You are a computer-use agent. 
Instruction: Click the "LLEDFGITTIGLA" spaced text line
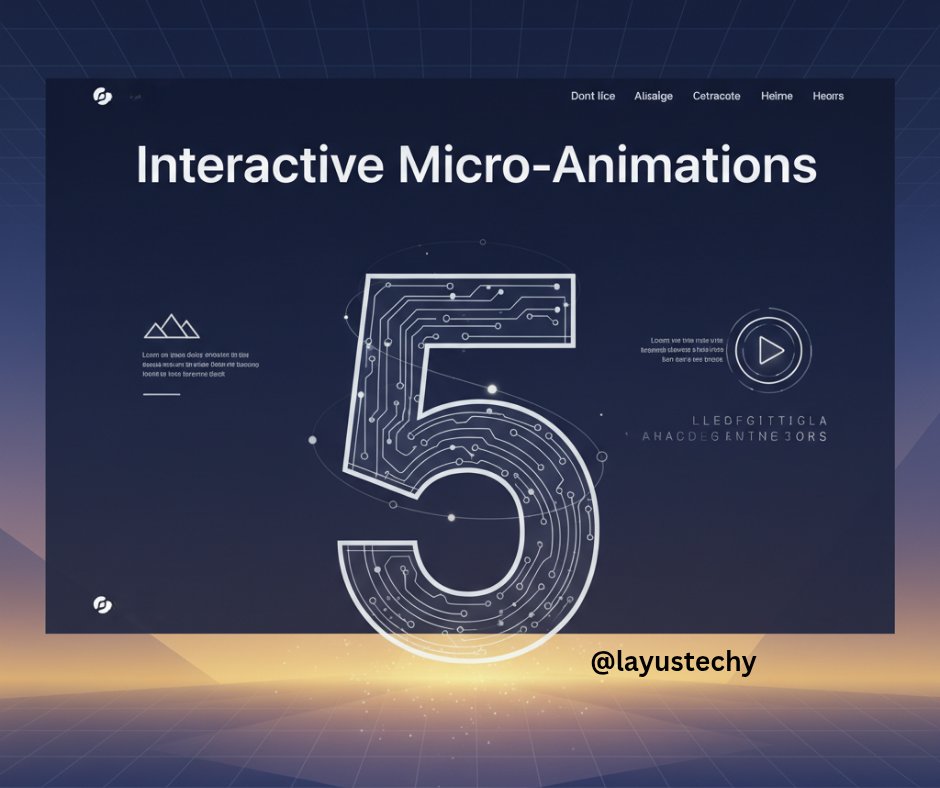pyautogui.click(x=760, y=420)
